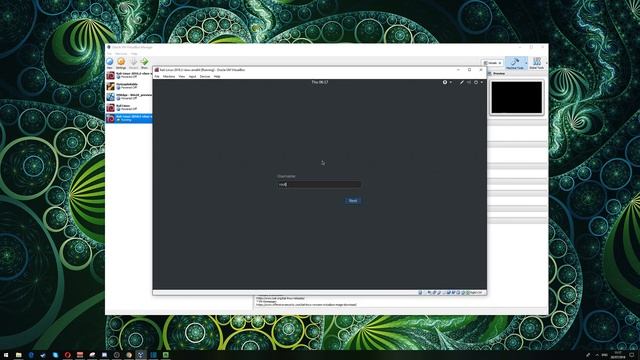Image resolution: width=640 pixels, height=360 pixels.
Task: Open Help menu in VirtualBox Manager window
Action: tap(134, 53)
